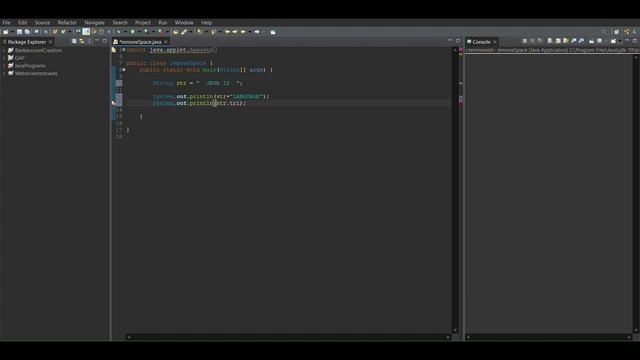Click Remove Launch in Console toolbar

point(532,41)
